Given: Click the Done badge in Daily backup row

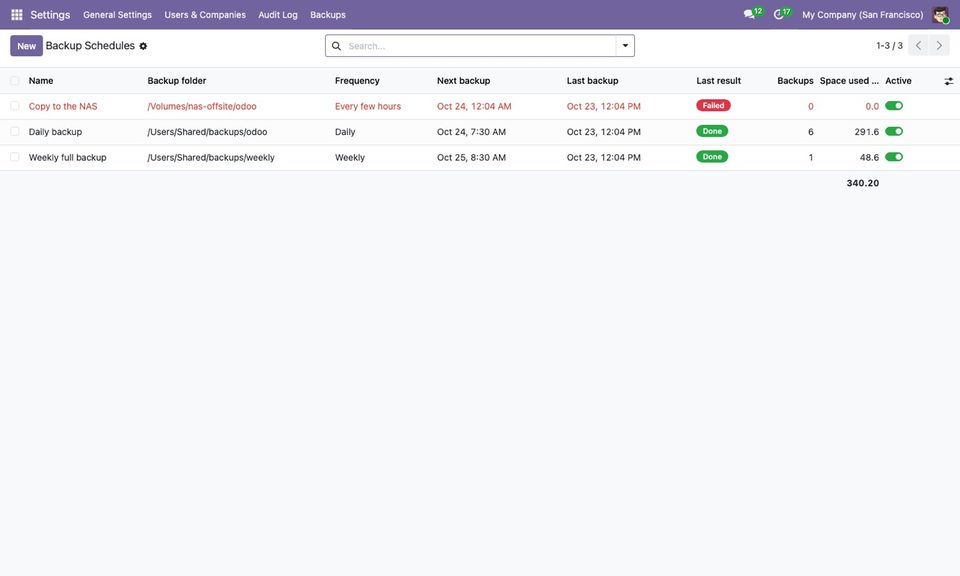Looking at the screenshot, I should pyautogui.click(x=712, y=131).
